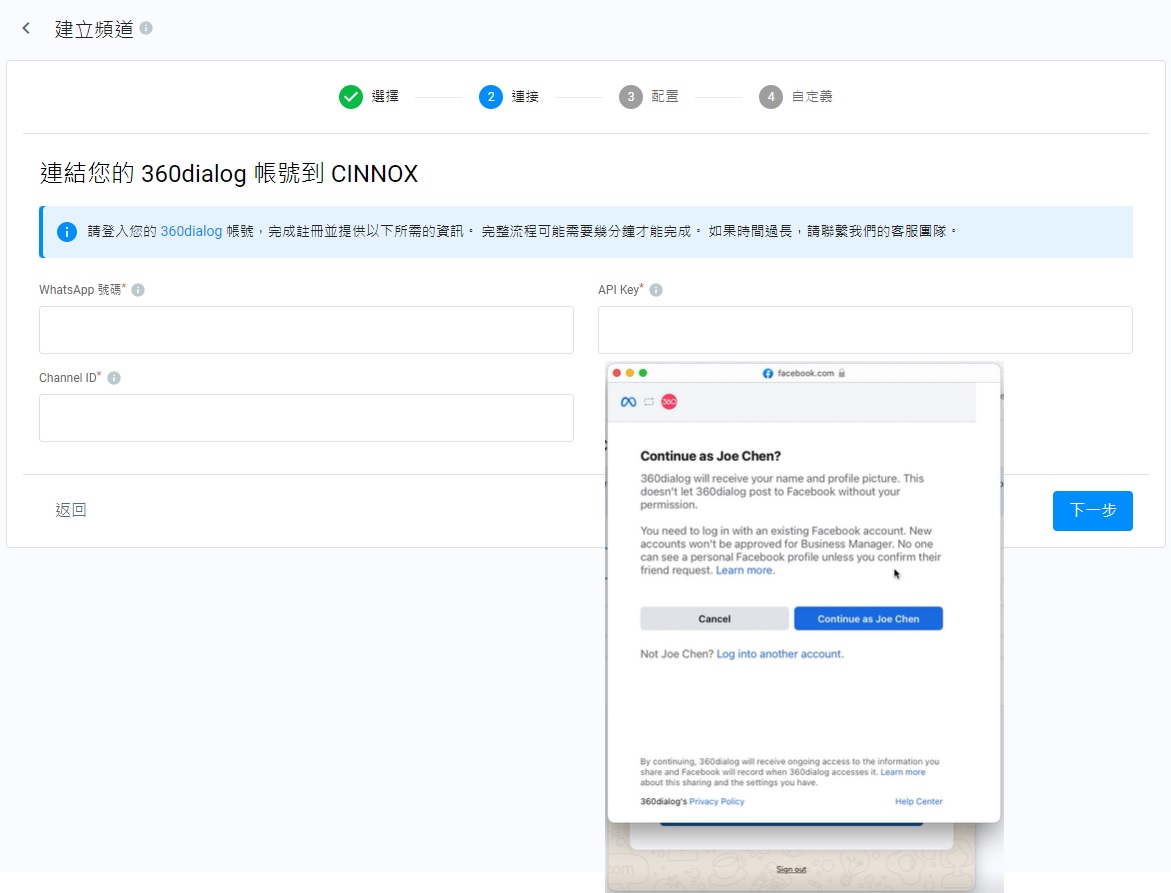Close the Facebook popup with red button
This screenshot has height=893, width=1171.
tap(617, 373)
